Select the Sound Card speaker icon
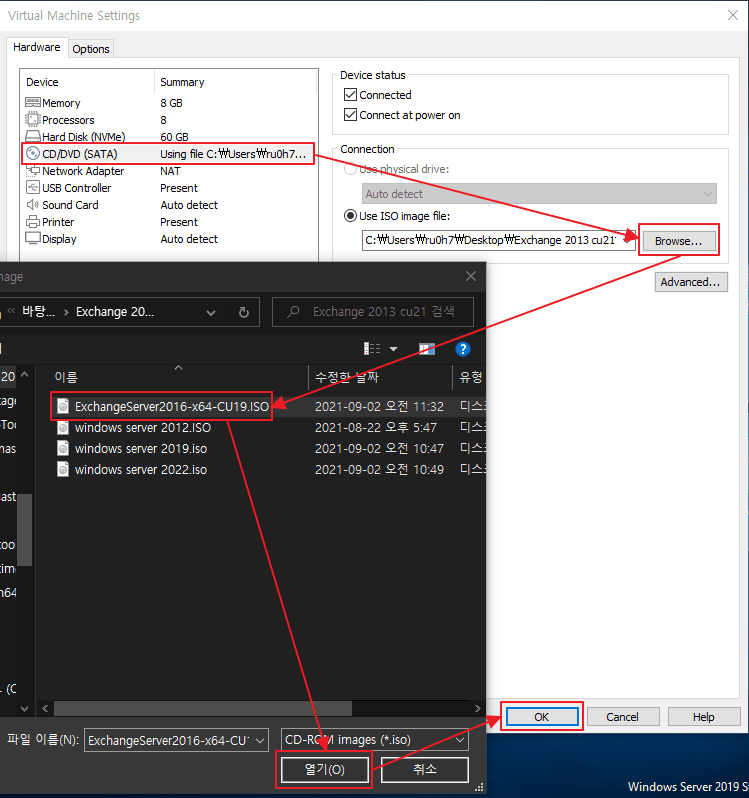 tap(33, 205)
